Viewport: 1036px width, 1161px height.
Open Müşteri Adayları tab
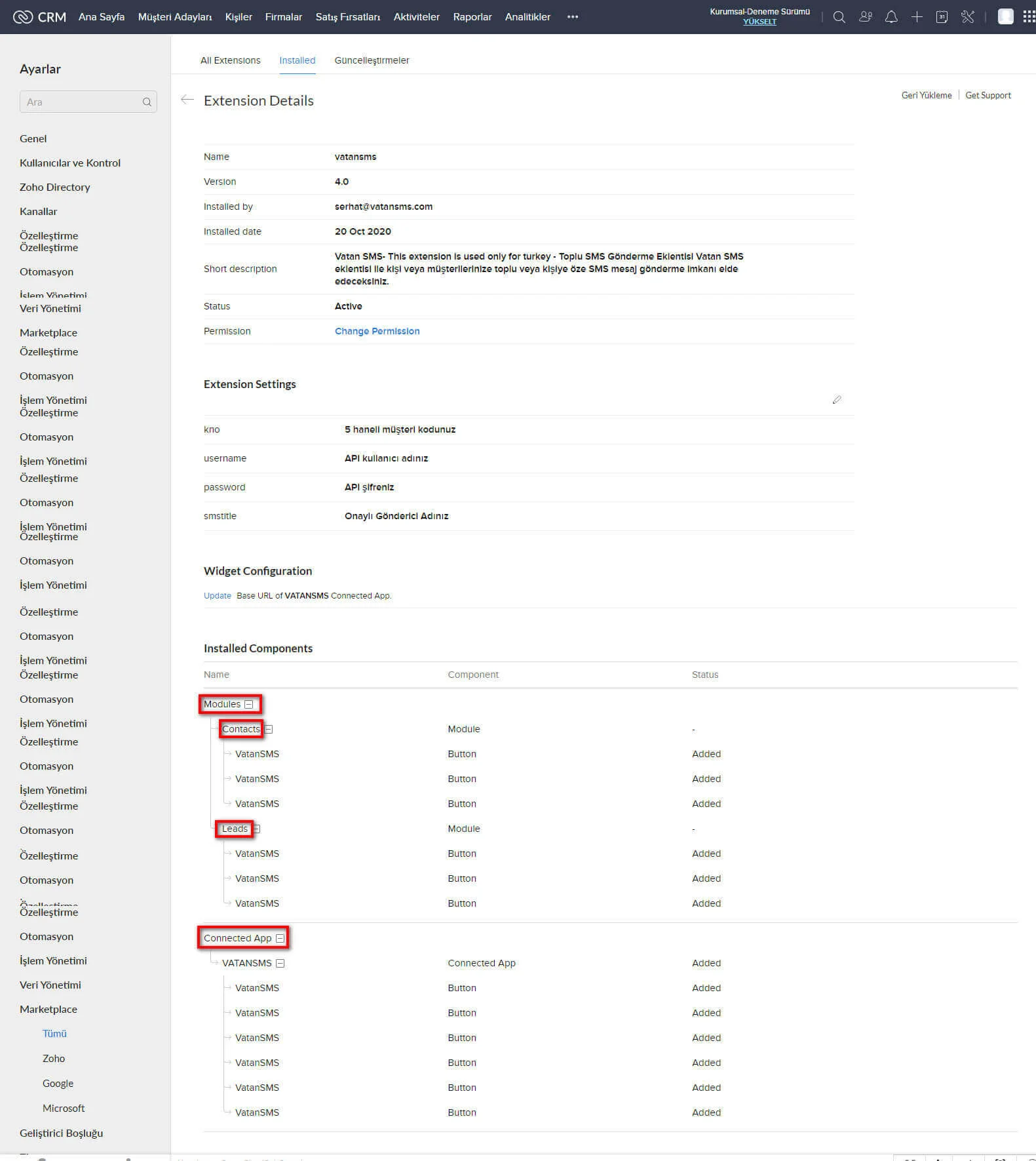click(175, 17)
